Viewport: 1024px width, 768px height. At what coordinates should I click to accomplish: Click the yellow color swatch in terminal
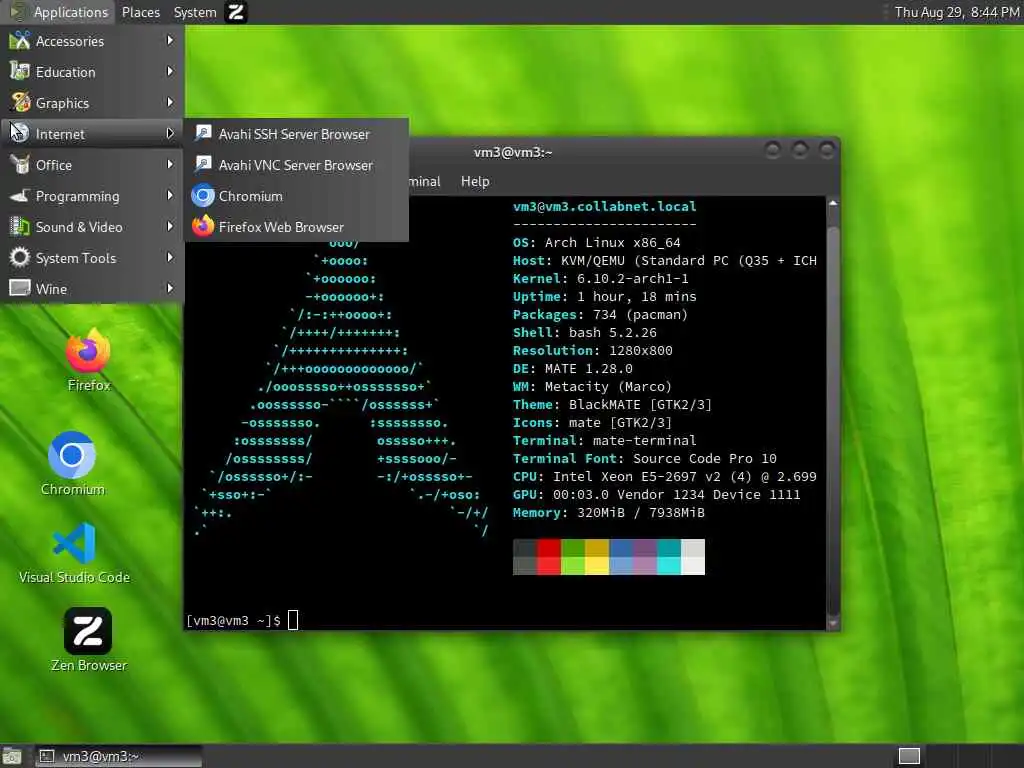(597, 557)
